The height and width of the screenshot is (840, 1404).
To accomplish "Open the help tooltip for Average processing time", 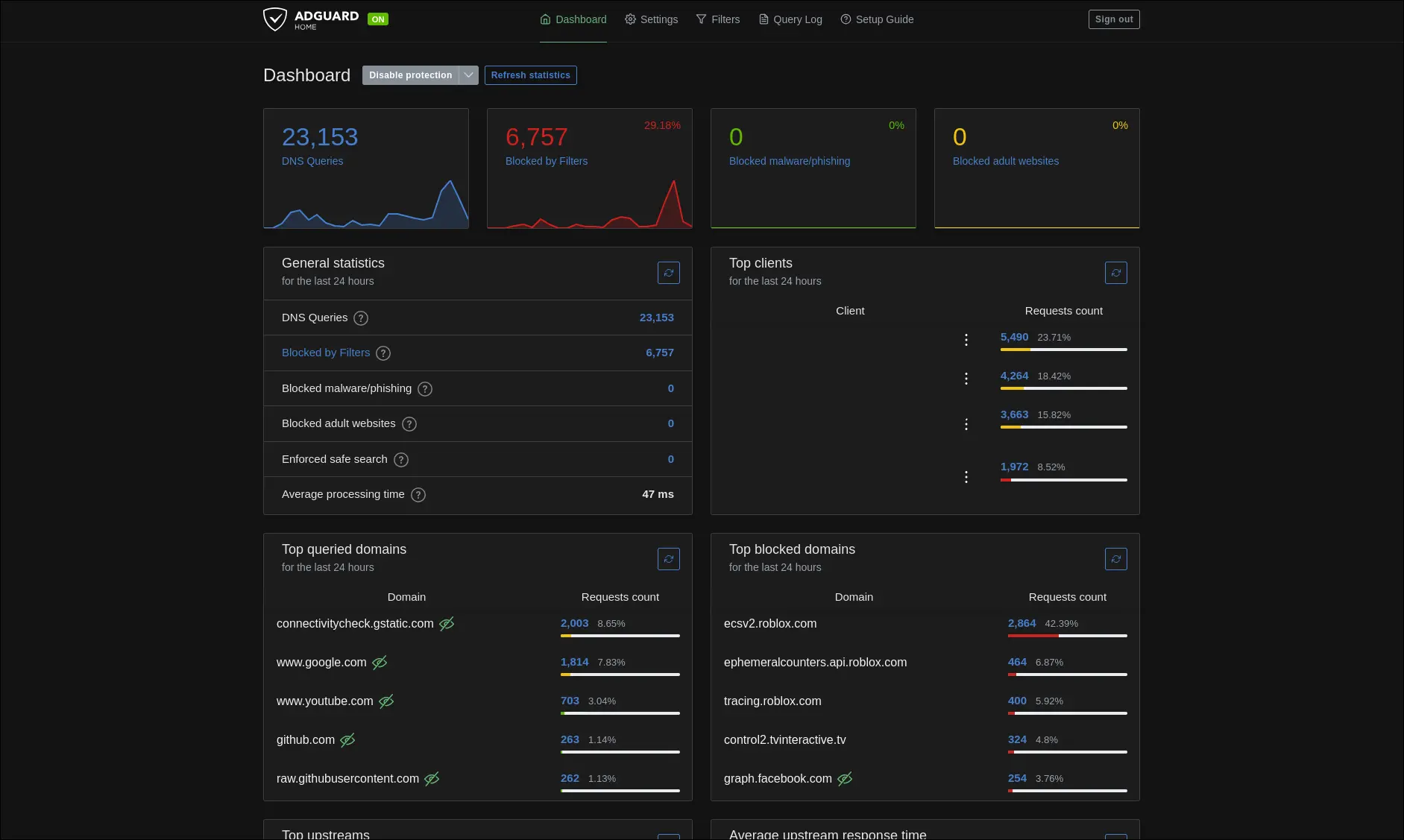I will (418, 494).
